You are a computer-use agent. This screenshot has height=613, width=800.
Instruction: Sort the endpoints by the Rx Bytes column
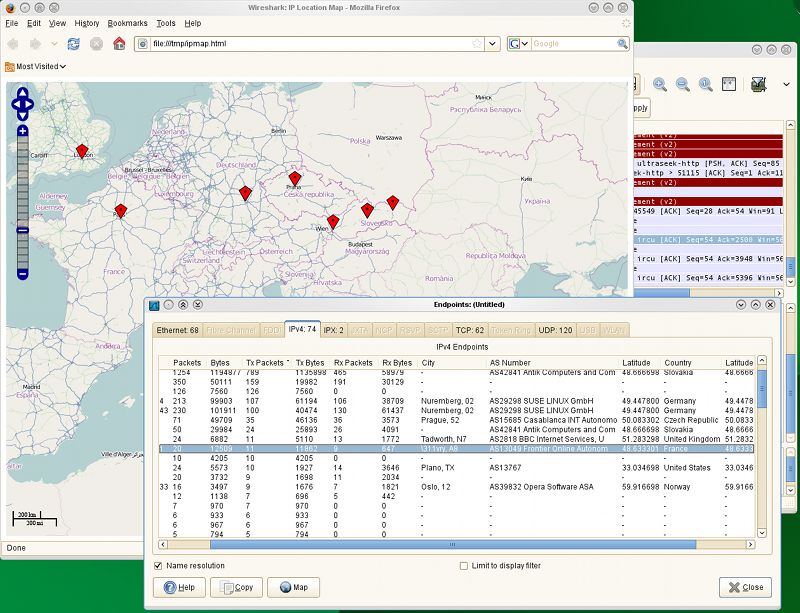[397, 363]
